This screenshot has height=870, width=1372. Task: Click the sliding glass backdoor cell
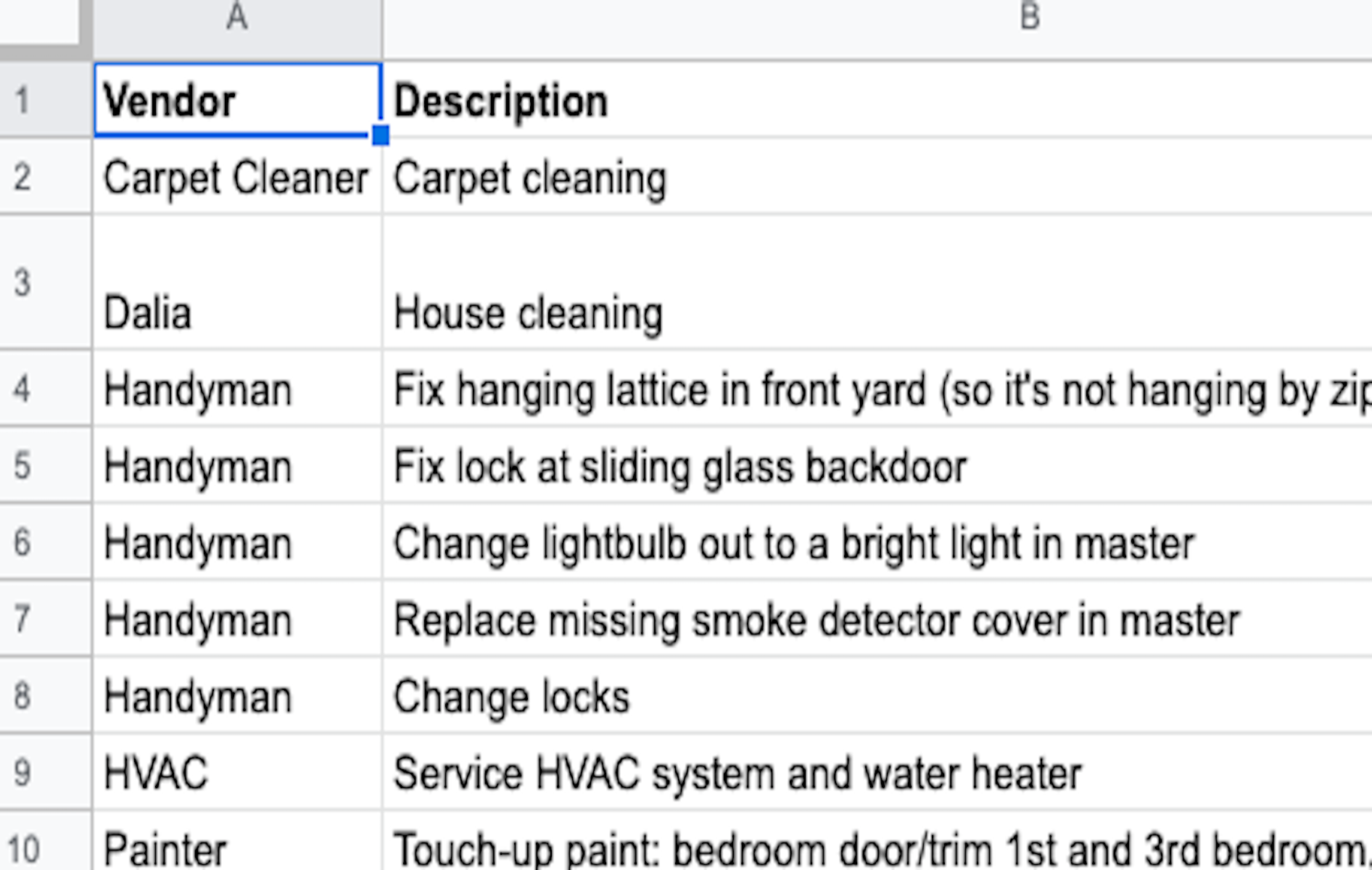(x=877, y=465)
